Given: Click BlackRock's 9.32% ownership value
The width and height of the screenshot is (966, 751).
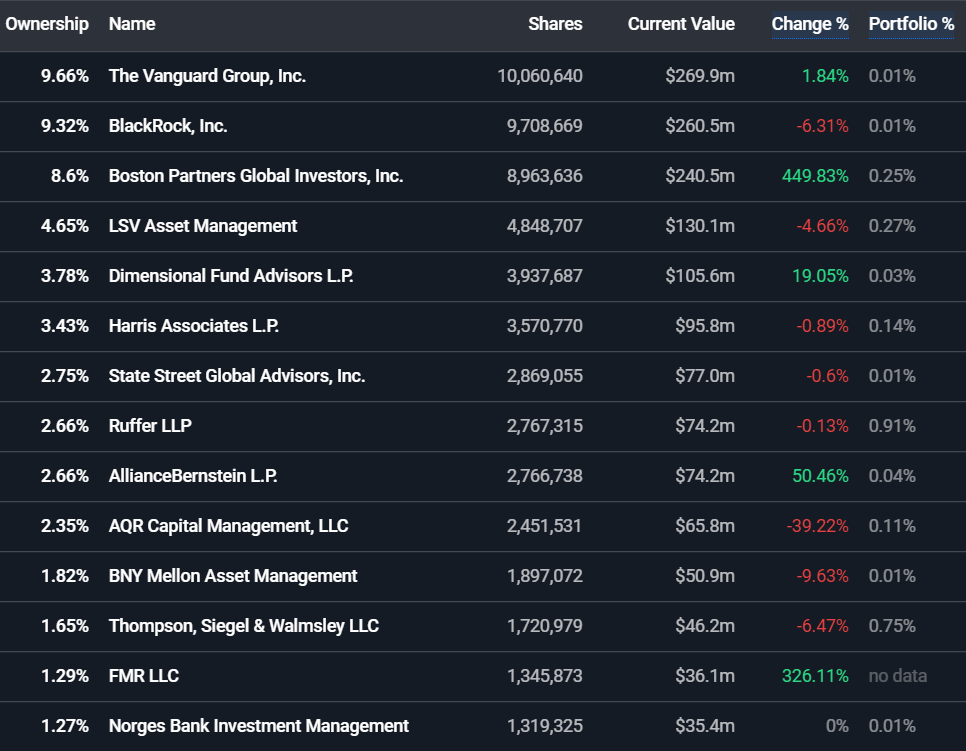Looking at the screenshot, I should point(65,126).
